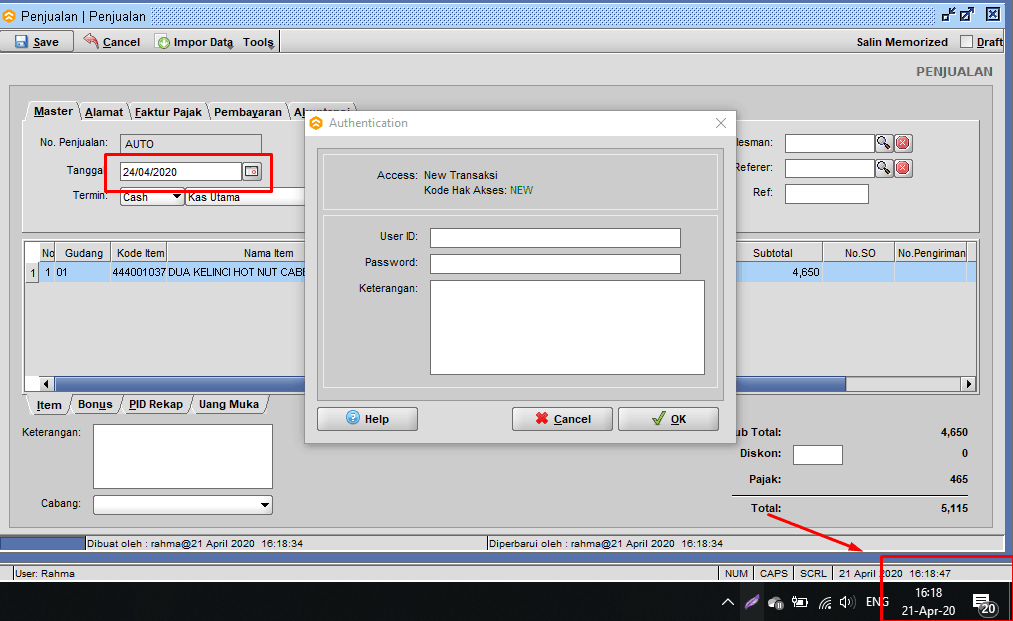Click the Referer search magnifier icon
The width and height of the screenshot is (1013, 621).
coord(884,168)
